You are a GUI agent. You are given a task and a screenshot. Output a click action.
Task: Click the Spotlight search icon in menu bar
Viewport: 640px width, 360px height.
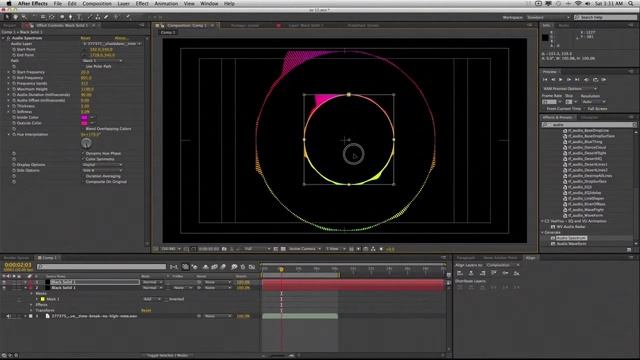point(631,3)
